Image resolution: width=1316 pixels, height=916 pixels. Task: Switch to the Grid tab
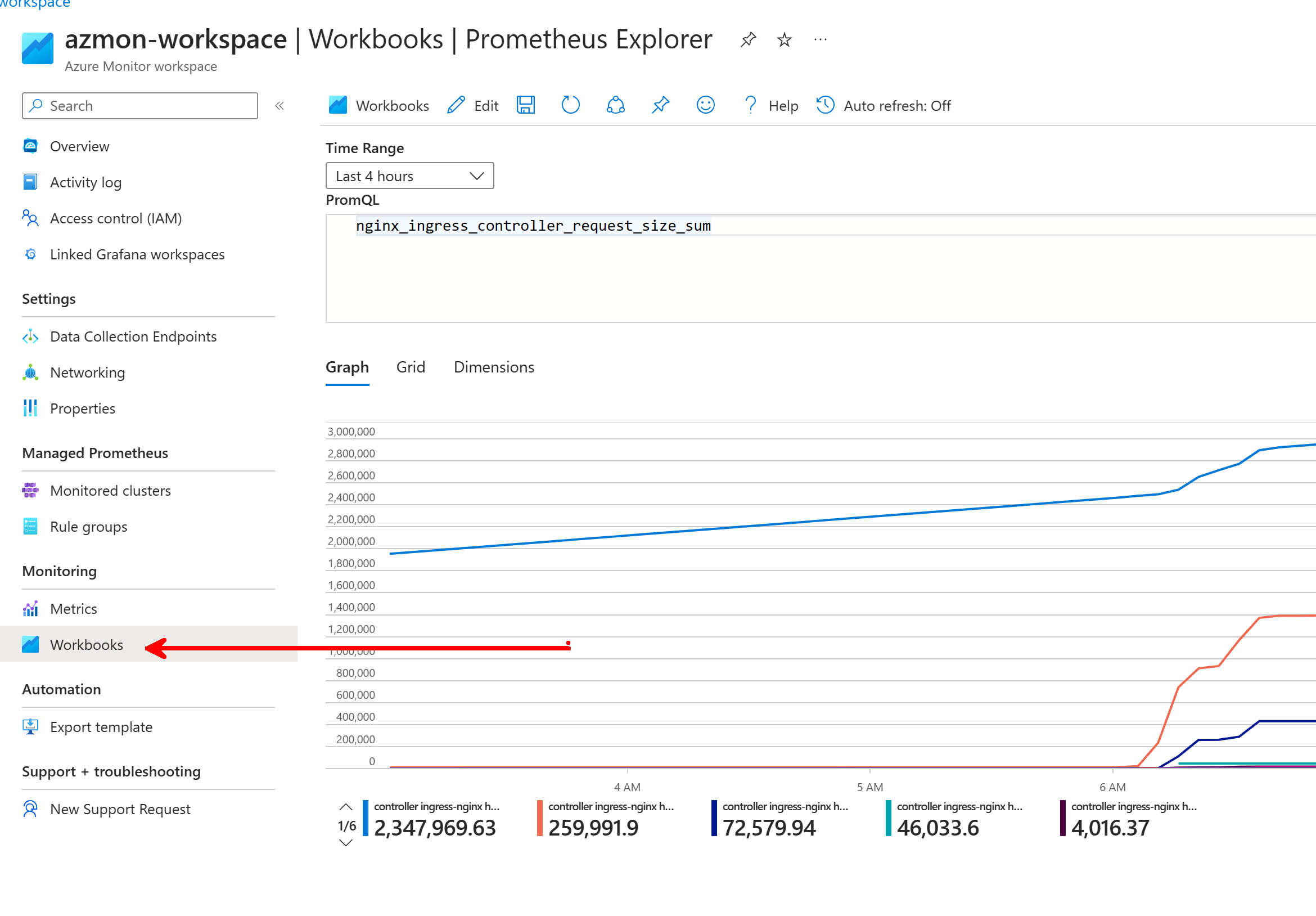click(411, 367)
